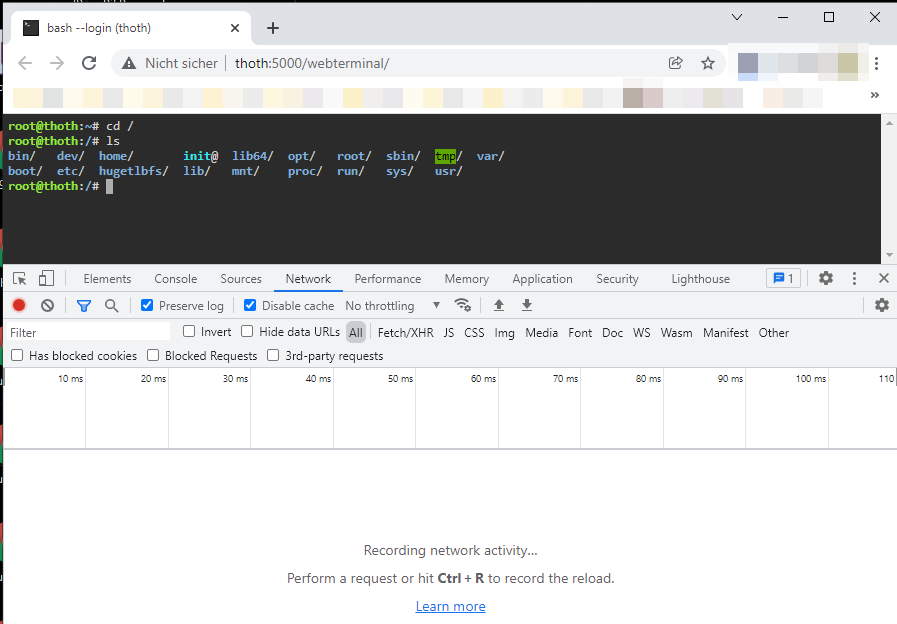Viewport: 897px width, 624px height.
Task: Open the issues counter badge
Action: point(783,279)
